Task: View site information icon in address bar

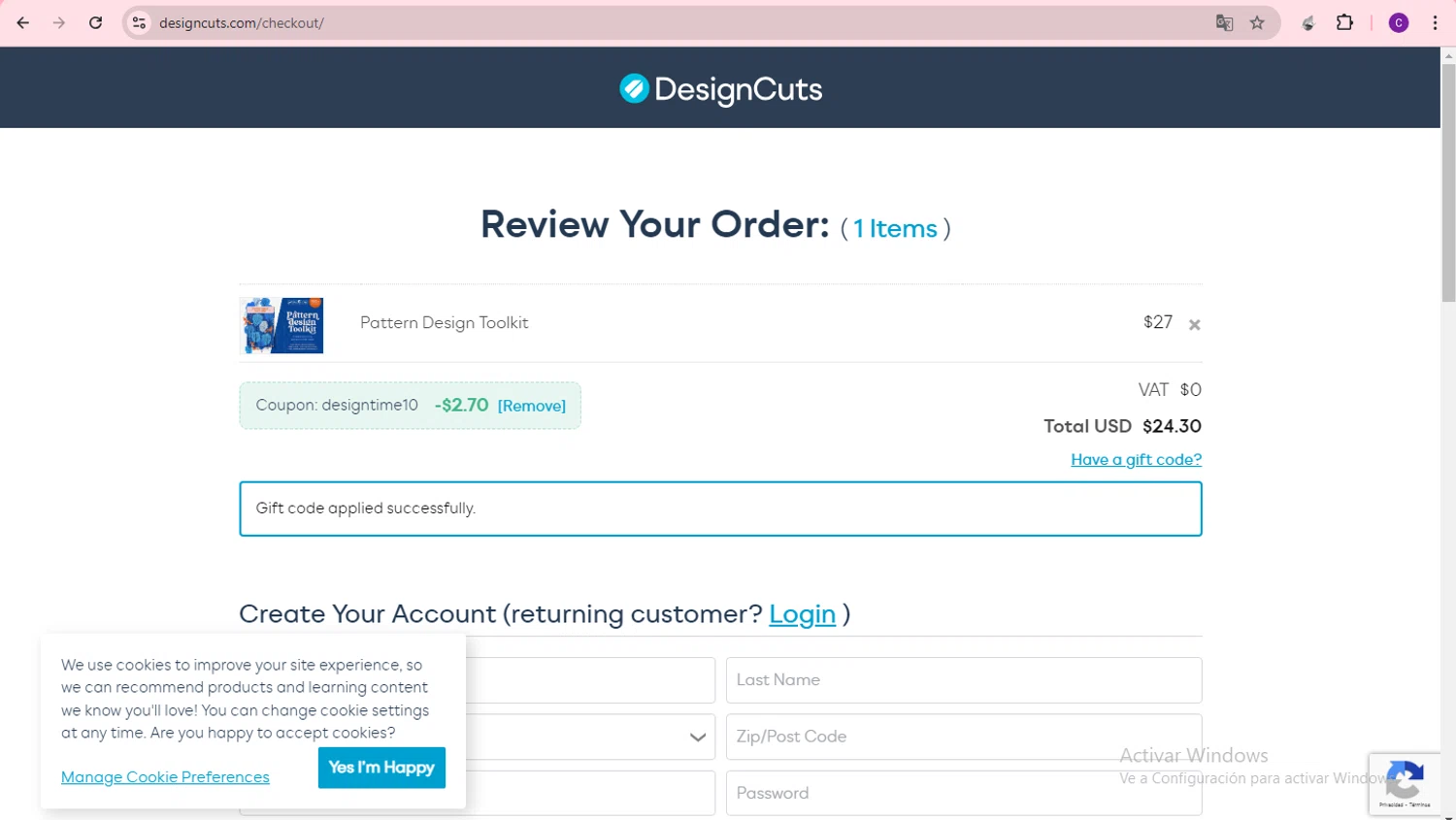Action: tap(140, 23)
